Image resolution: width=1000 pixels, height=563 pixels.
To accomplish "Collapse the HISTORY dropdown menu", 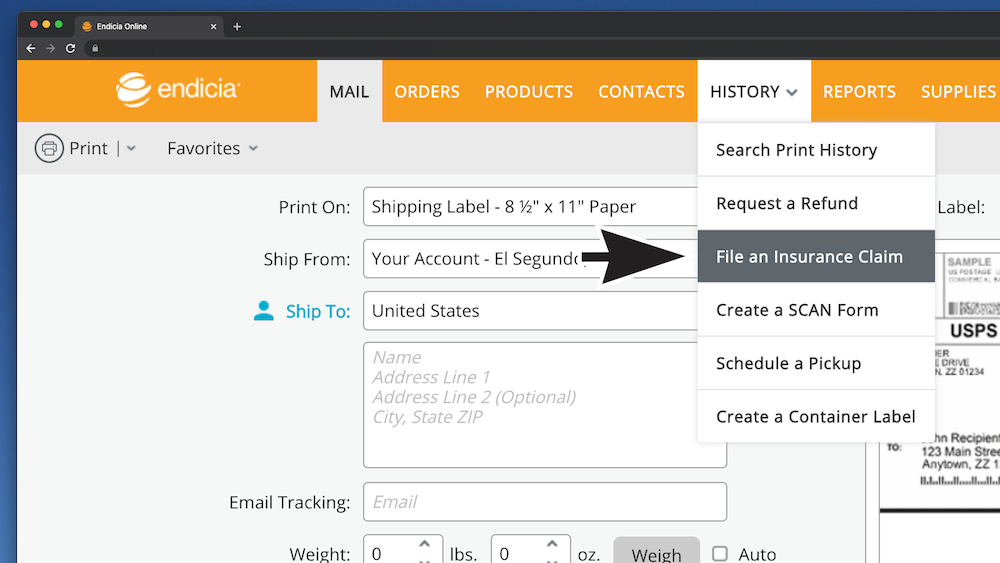I will point(754,92).
